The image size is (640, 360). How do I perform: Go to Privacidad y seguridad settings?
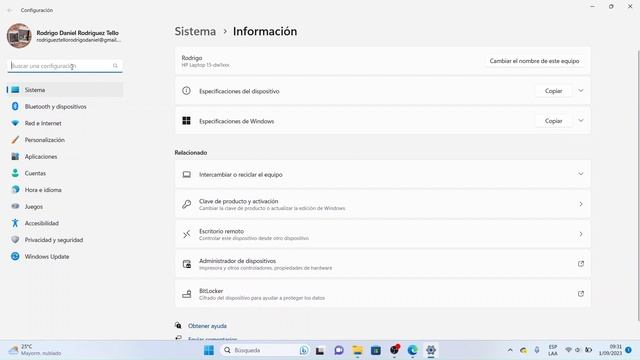click(x=65, y=240)
